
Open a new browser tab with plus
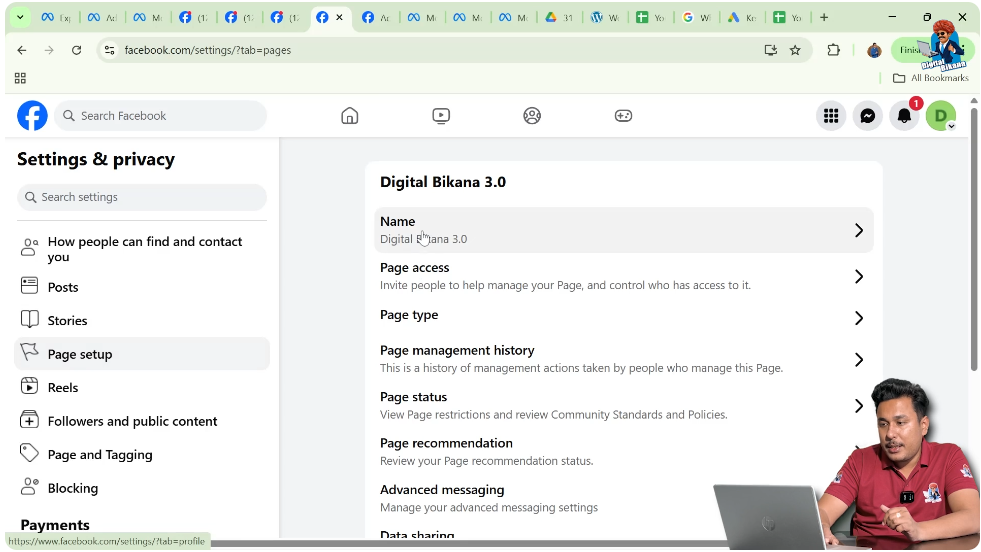pos(824,18)
